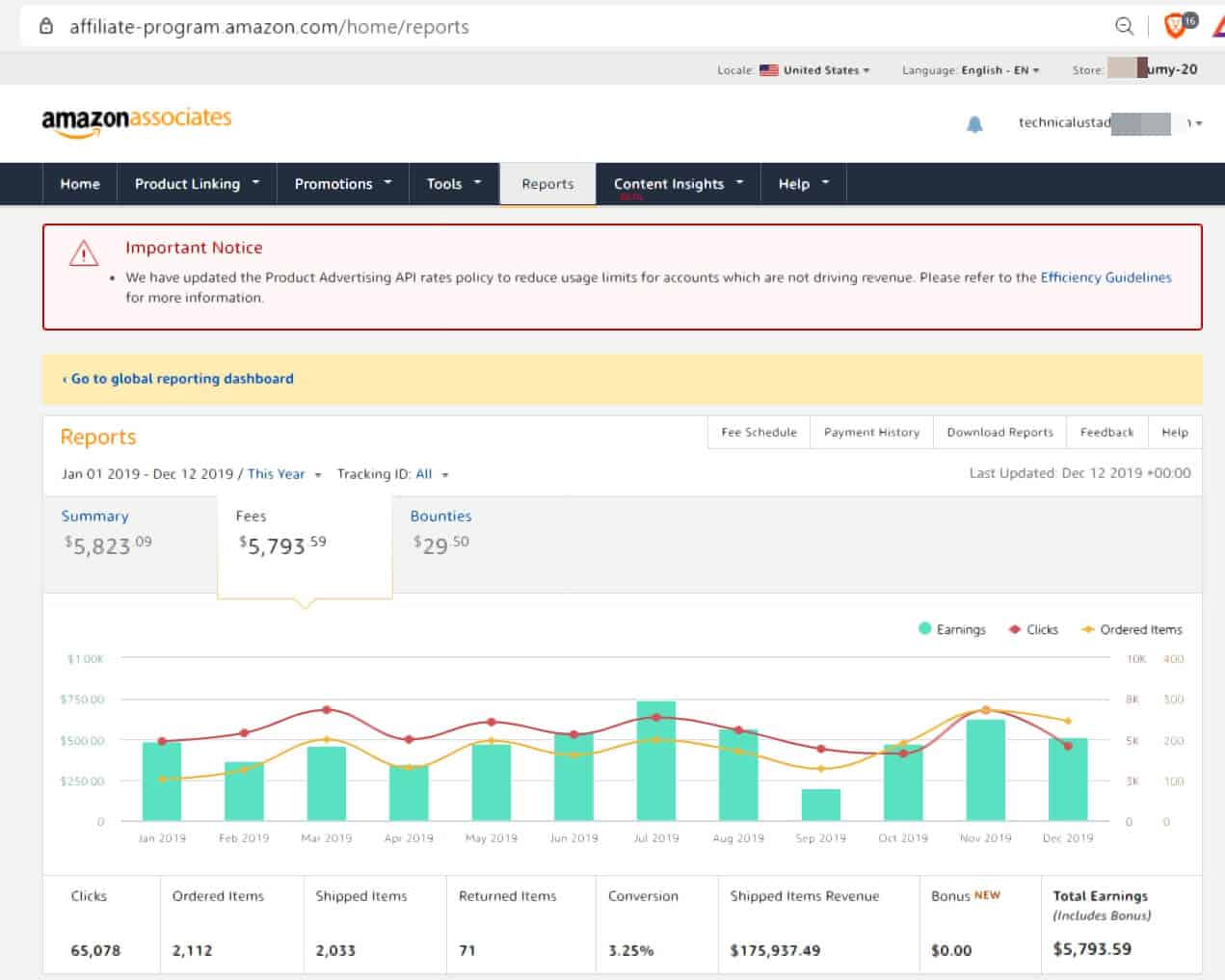Click the Returned Items value 71
This screenshot has width=1225, height=980.
point(467,950)
